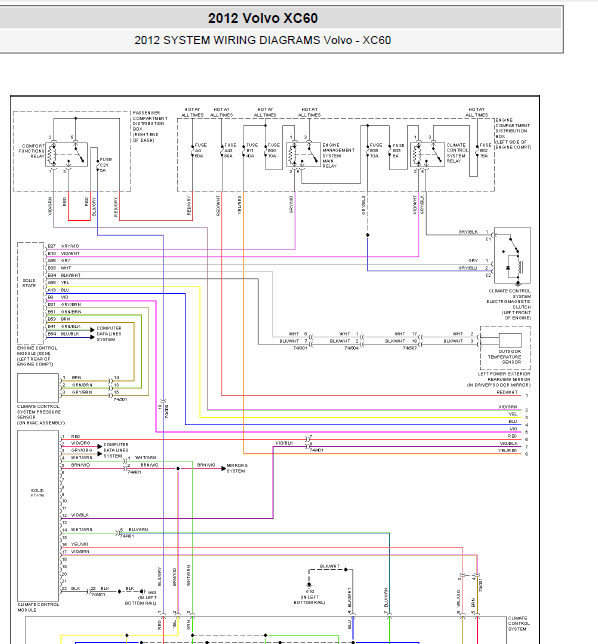Click the "BLK/WHT" dashed ground wire label

tap(329, 566)
